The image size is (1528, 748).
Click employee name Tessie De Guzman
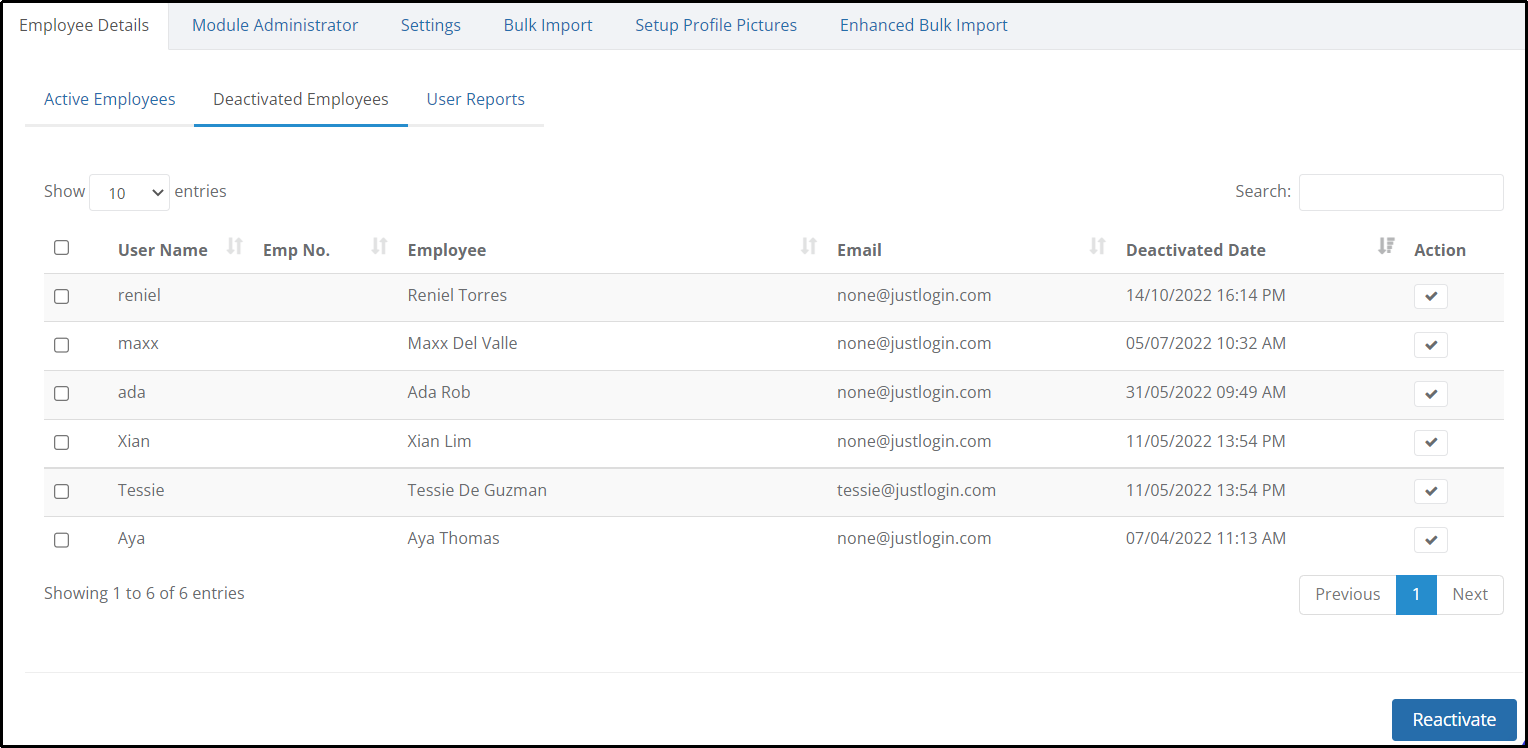click(477, 490)
